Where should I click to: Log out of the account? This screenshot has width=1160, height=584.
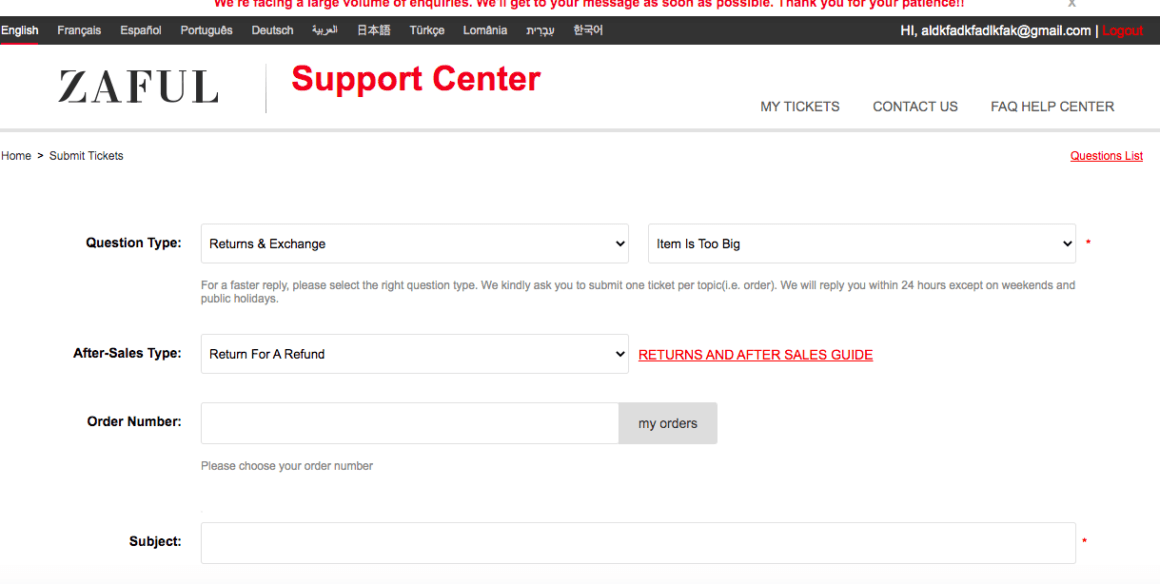pyautogui.click(x=1123, y=31)
